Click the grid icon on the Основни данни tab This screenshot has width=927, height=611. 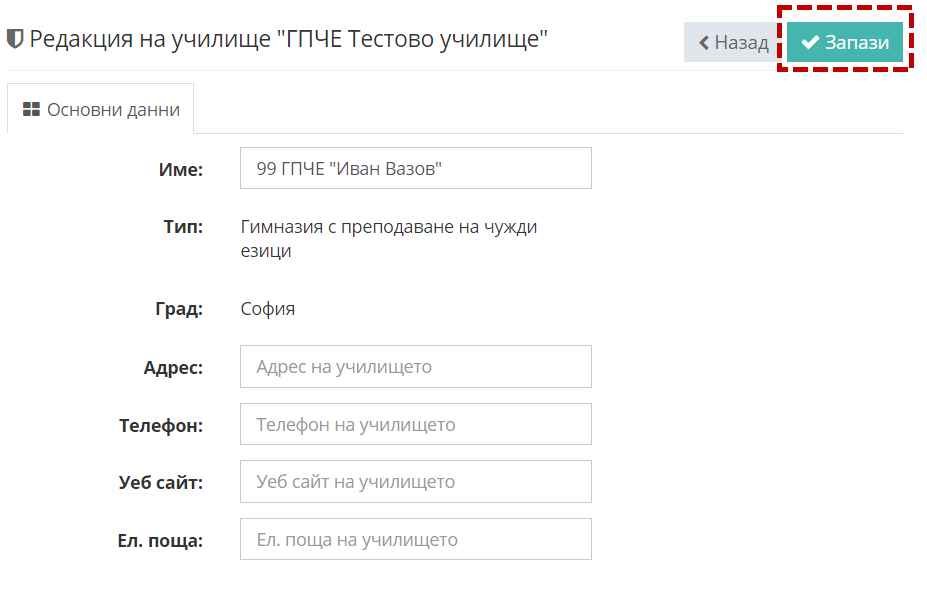(31, 110)
